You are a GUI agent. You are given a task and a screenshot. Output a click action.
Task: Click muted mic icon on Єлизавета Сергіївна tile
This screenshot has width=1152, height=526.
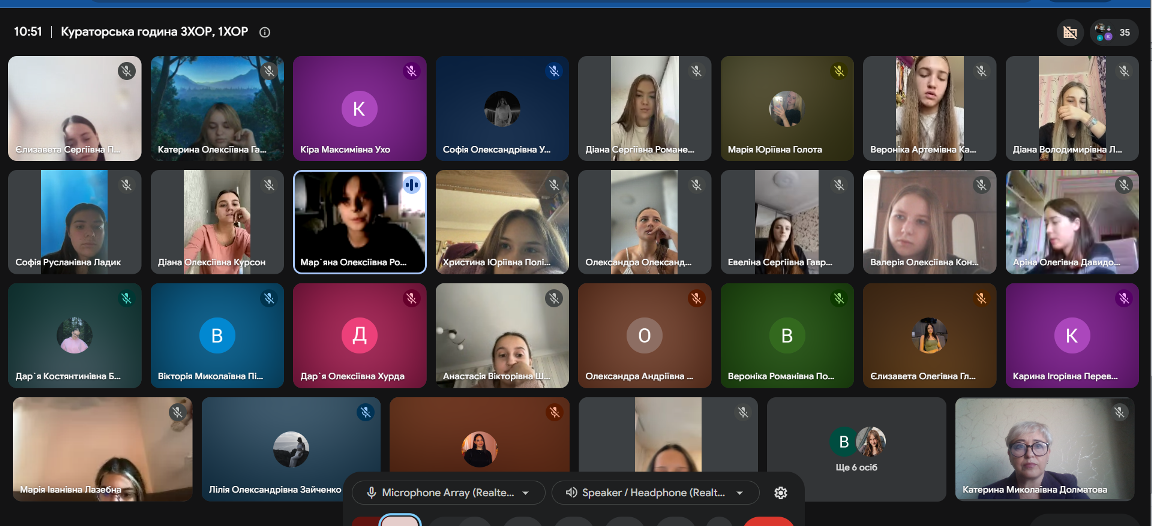click(126, 71)
